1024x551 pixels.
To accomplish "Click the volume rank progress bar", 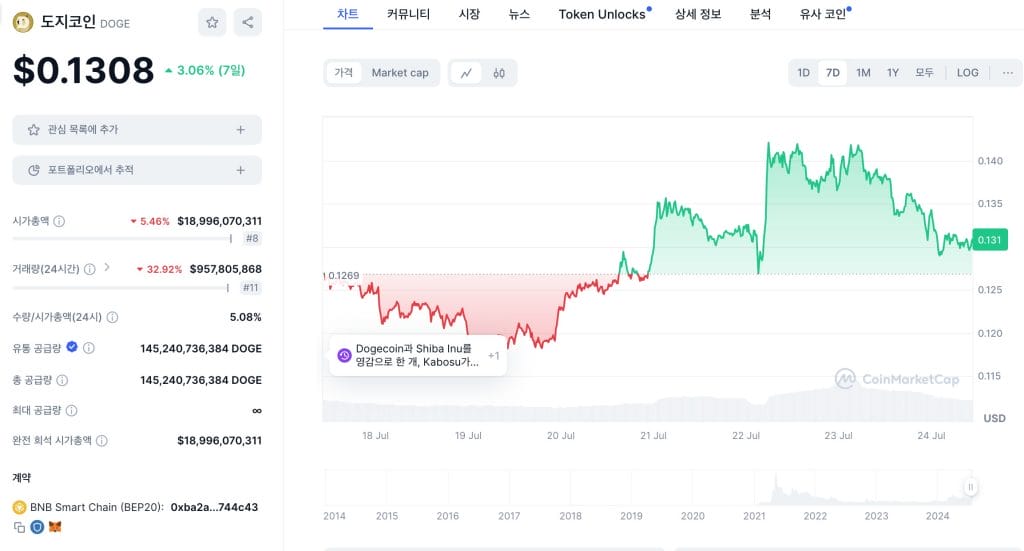I will [x=121, y=288].
